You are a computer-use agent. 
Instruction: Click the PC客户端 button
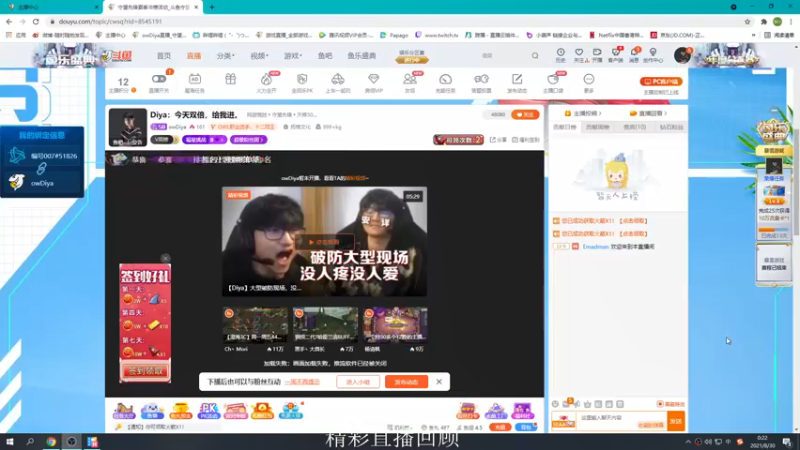(661, 81)
